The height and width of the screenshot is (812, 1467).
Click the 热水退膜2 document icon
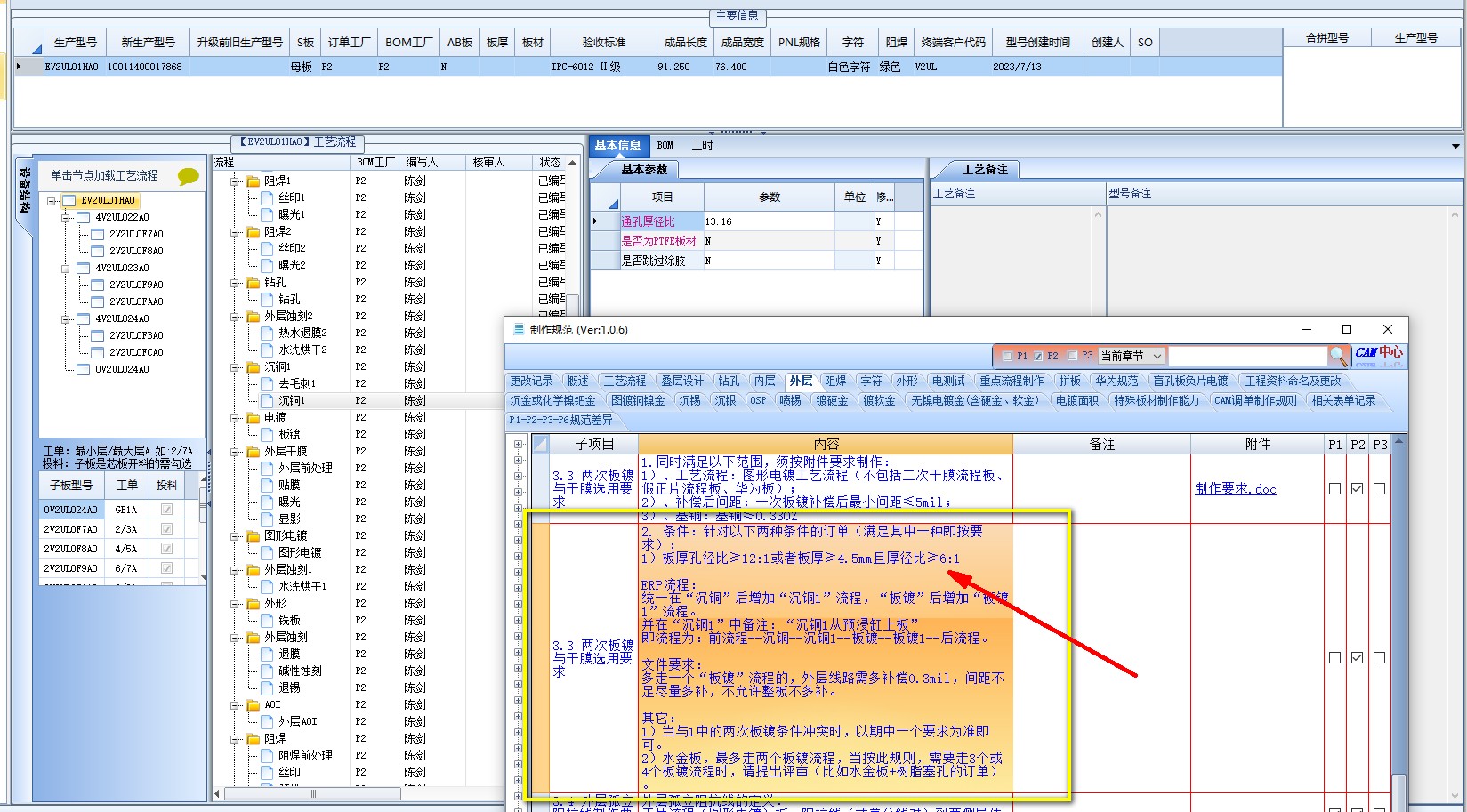click(267, 333)
